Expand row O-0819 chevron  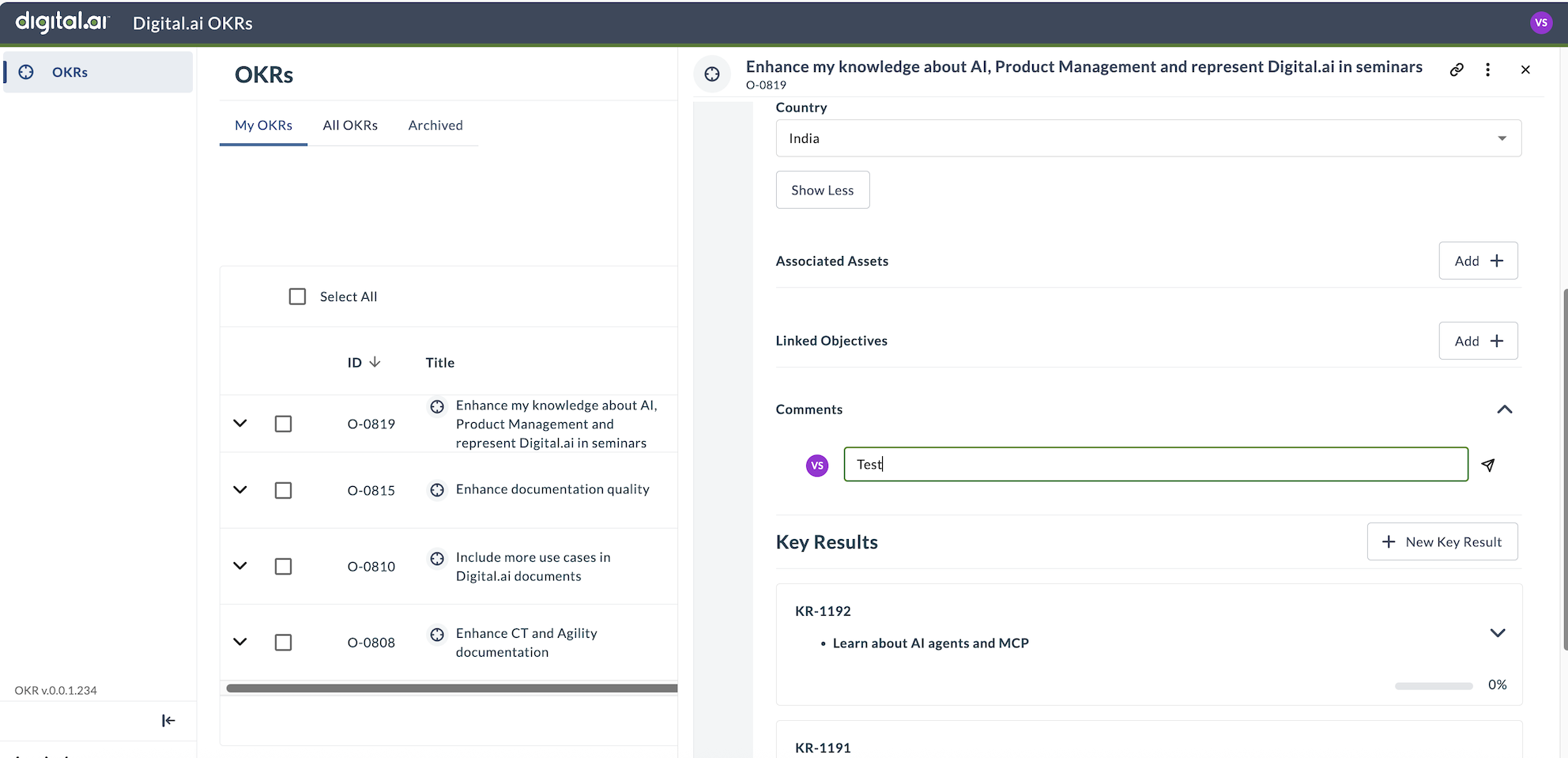[x=240, y=424]
